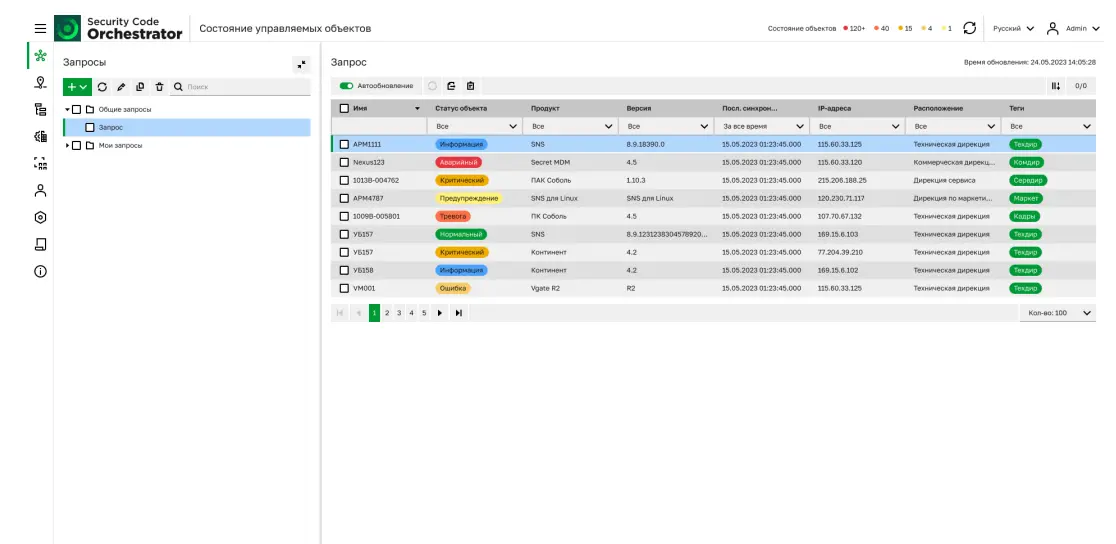Open the IP-адреса filter dropdown
This screenshot has width=1116, height=544.
pos(856,126)
